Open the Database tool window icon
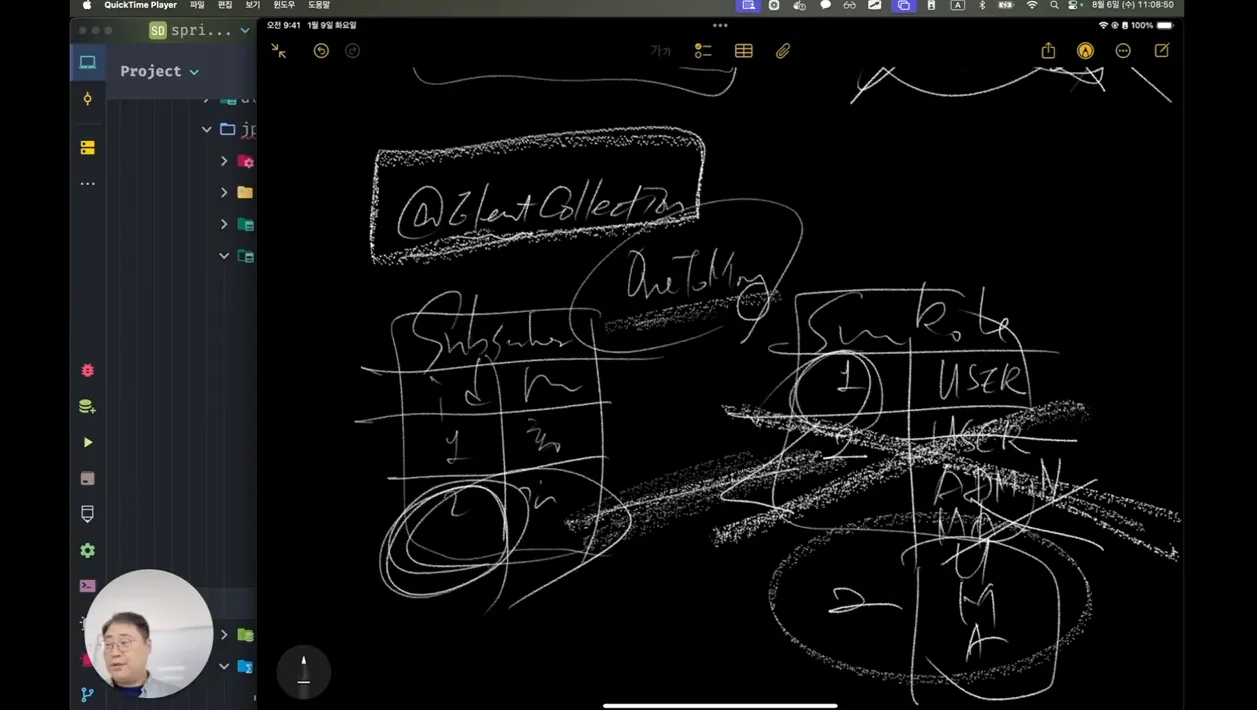 pyautogui.click(x=88, y=406)
